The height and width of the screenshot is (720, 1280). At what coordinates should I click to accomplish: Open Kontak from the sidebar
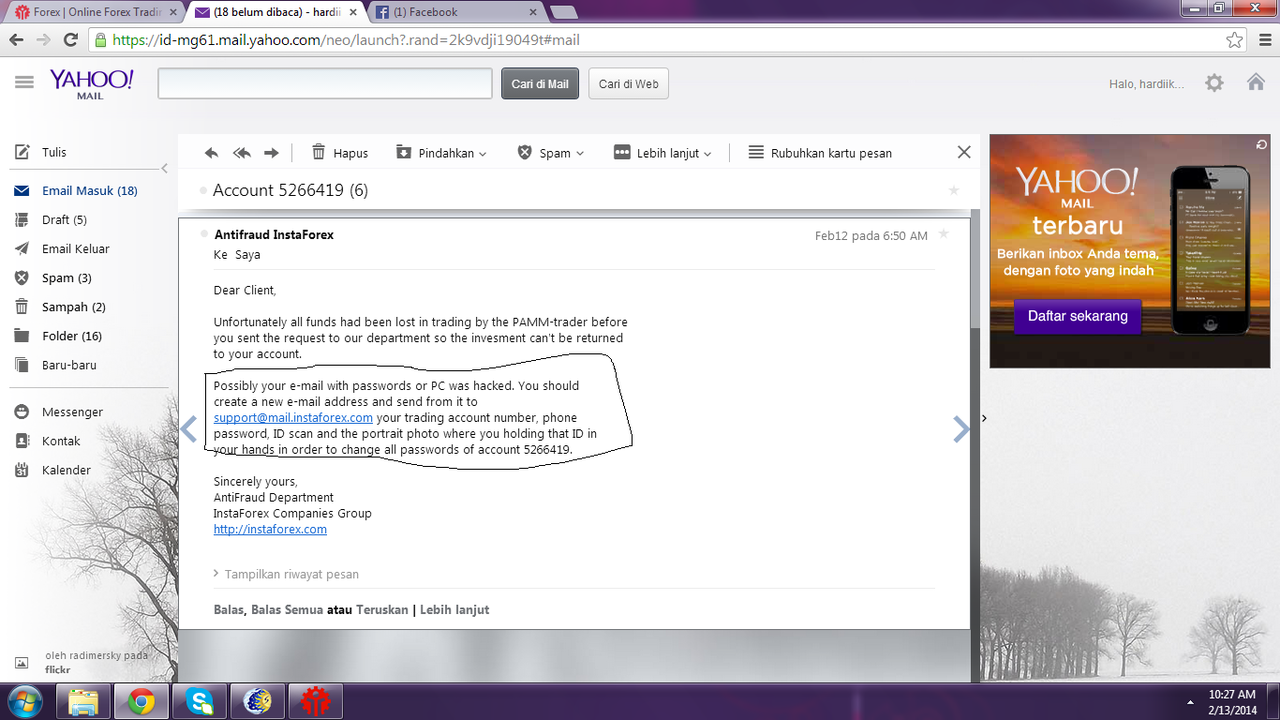[x=47, y=440]
